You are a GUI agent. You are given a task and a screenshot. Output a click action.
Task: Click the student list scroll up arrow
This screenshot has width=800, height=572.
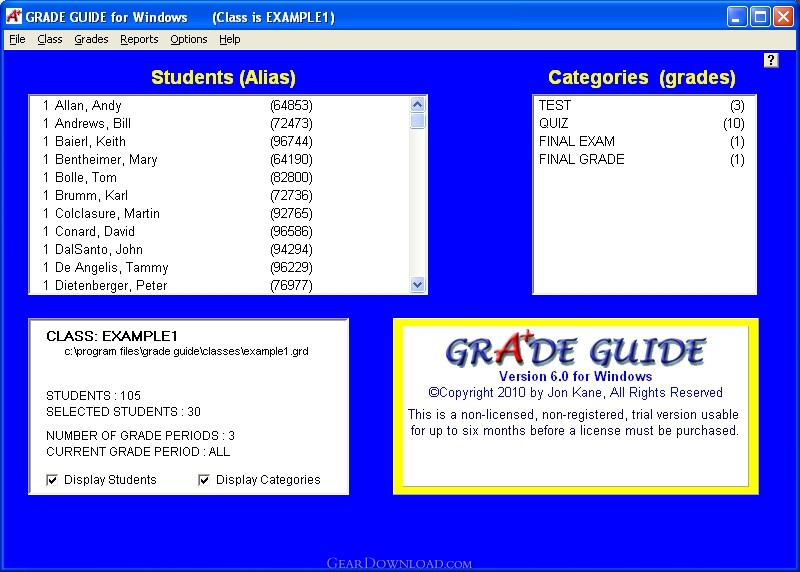pos(417,105)
